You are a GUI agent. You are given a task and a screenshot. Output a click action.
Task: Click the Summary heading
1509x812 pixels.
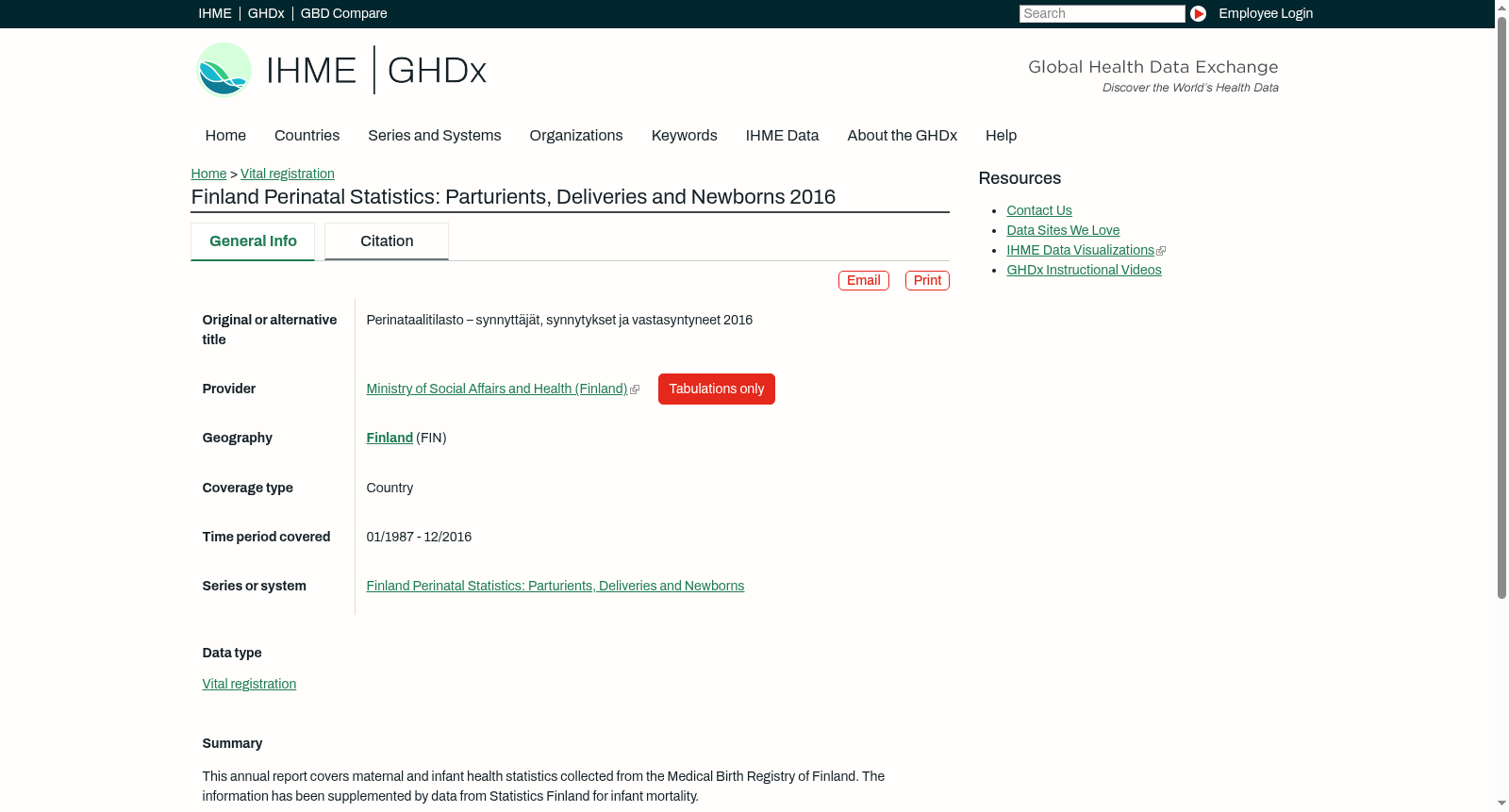[232, 743]
